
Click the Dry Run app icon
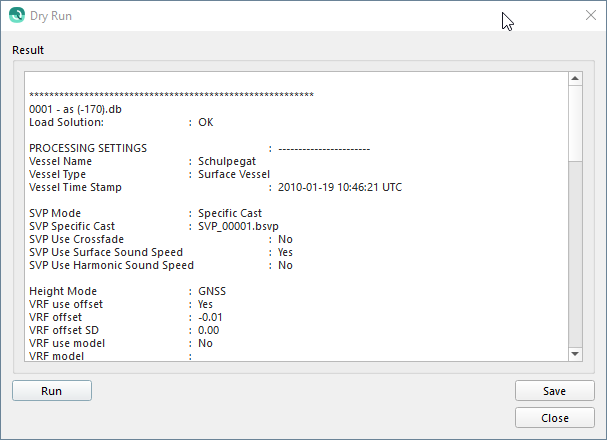pos(16,16)
